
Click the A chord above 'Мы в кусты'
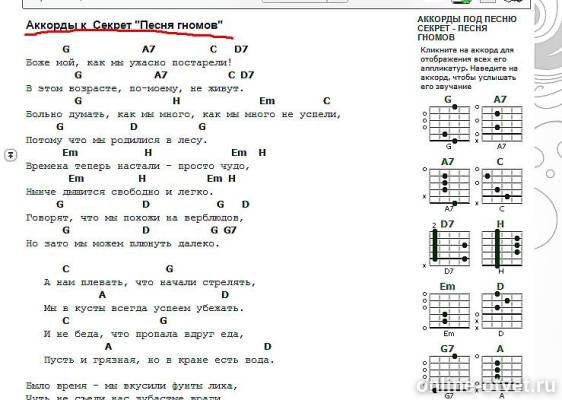[x=102, y=295]
